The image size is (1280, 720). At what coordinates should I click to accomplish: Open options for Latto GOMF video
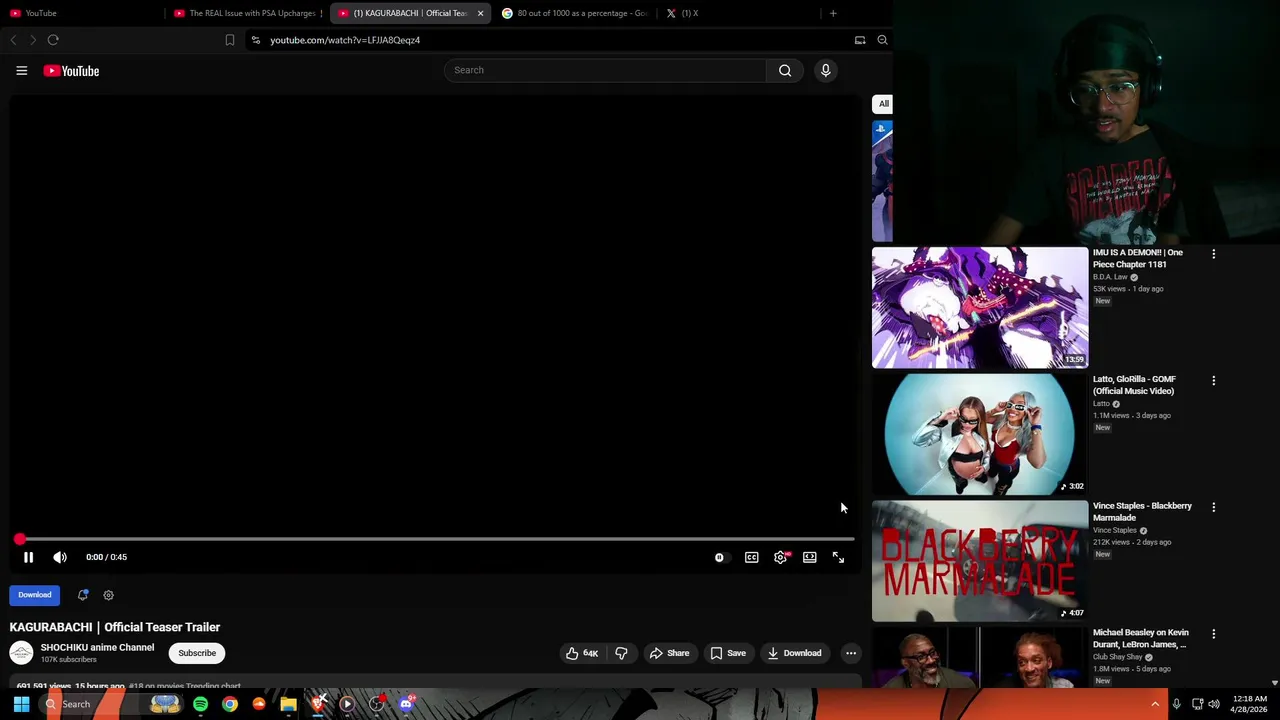pos(1214,381)
